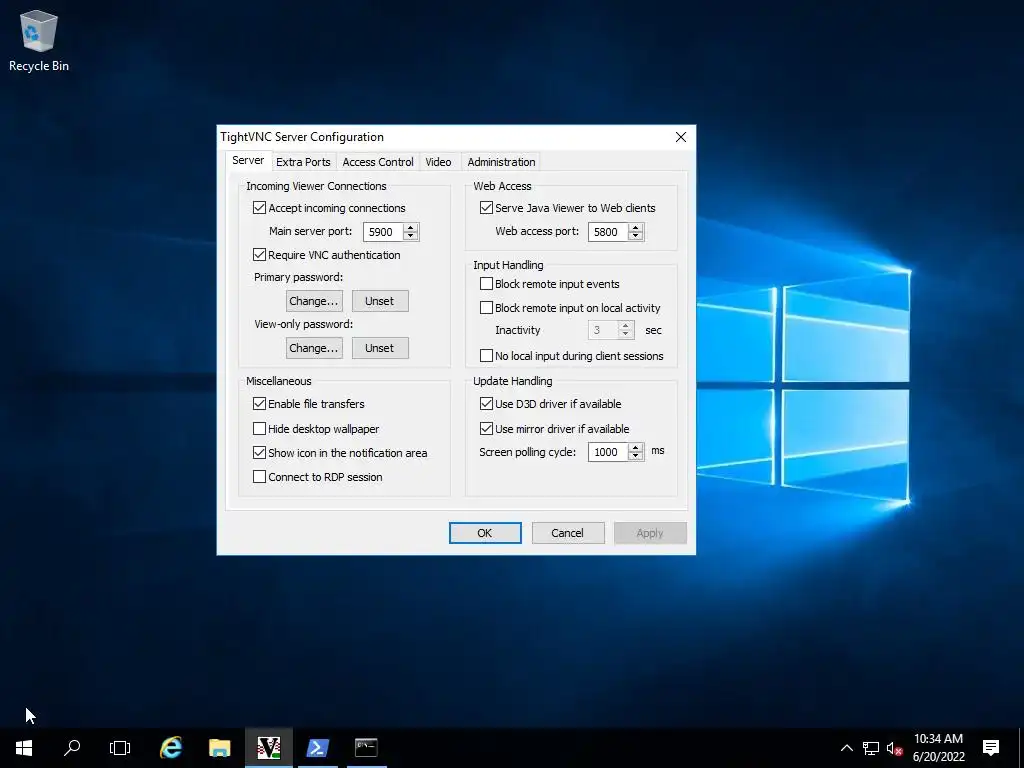1024x768 pixels.
Task: Increase the web access port value
Action: (635, 227)
